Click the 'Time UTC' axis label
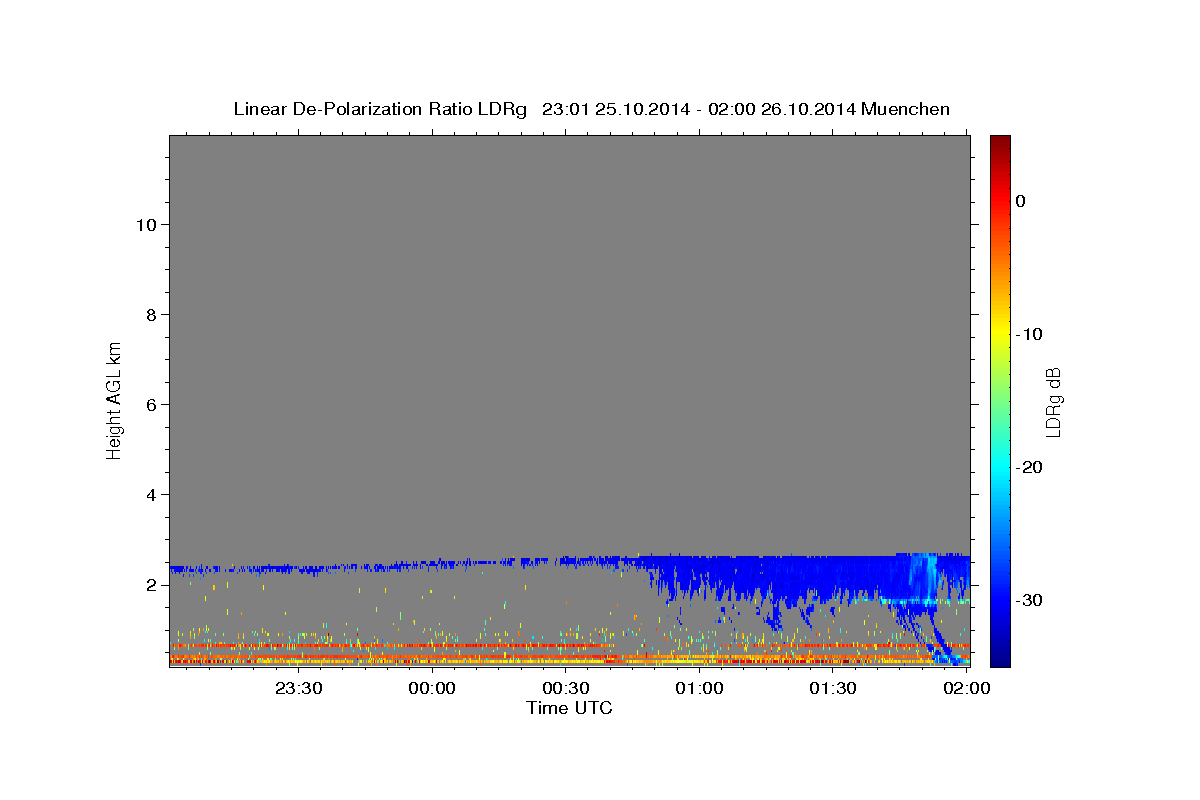The image size is (1200, 800). [x=569, y=708]
